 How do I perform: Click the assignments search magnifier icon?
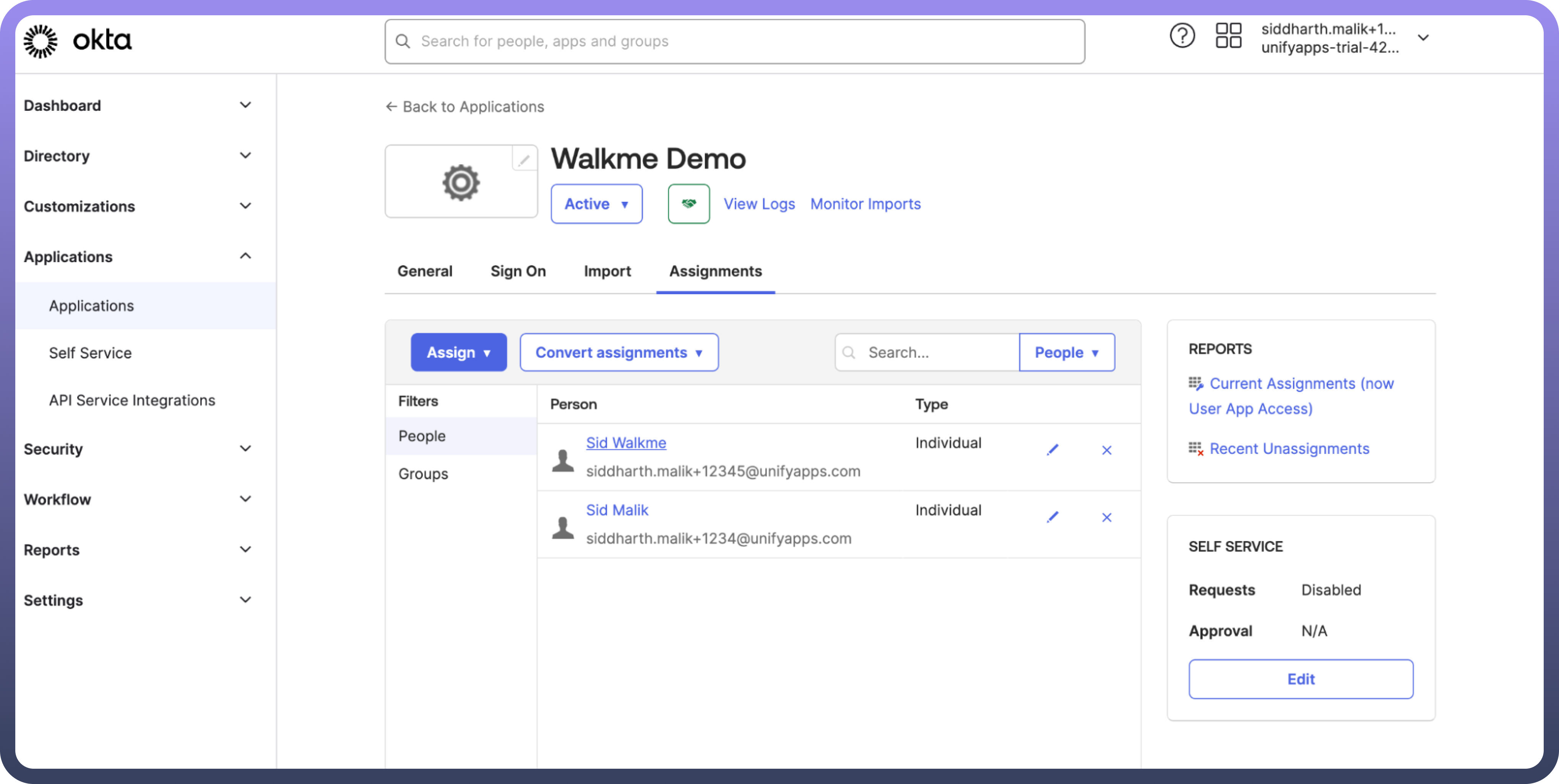849,352
